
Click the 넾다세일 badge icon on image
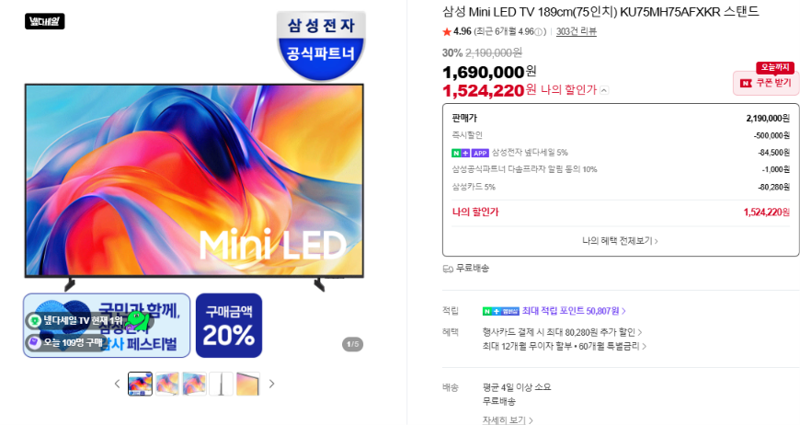pos(45,21)
